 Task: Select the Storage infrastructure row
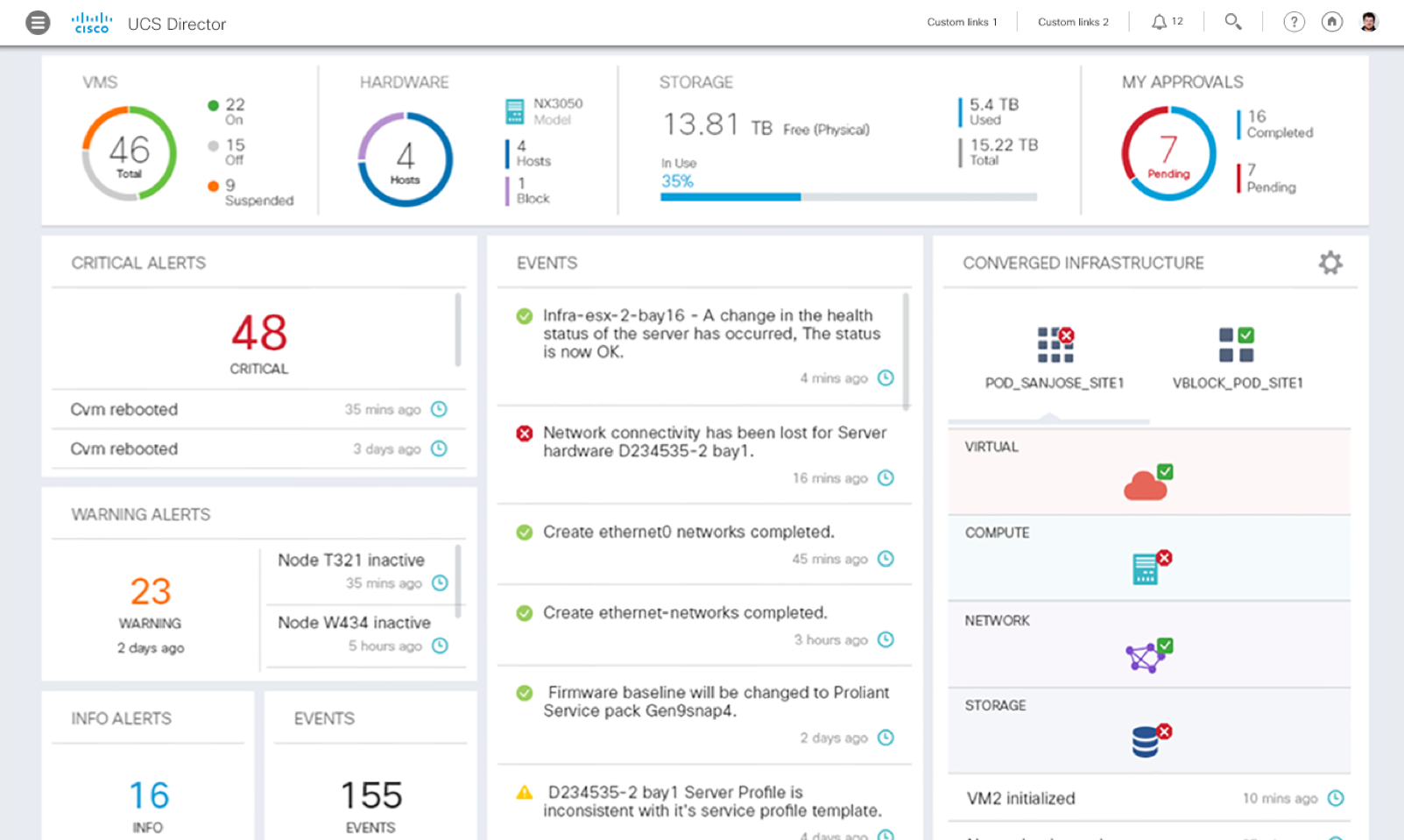tap(1149, 730)
